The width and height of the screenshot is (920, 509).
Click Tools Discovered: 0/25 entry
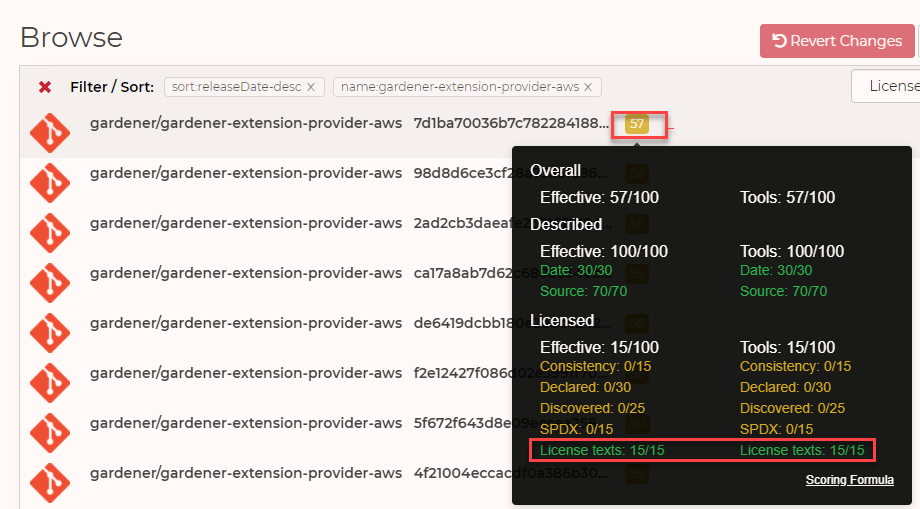792,408
